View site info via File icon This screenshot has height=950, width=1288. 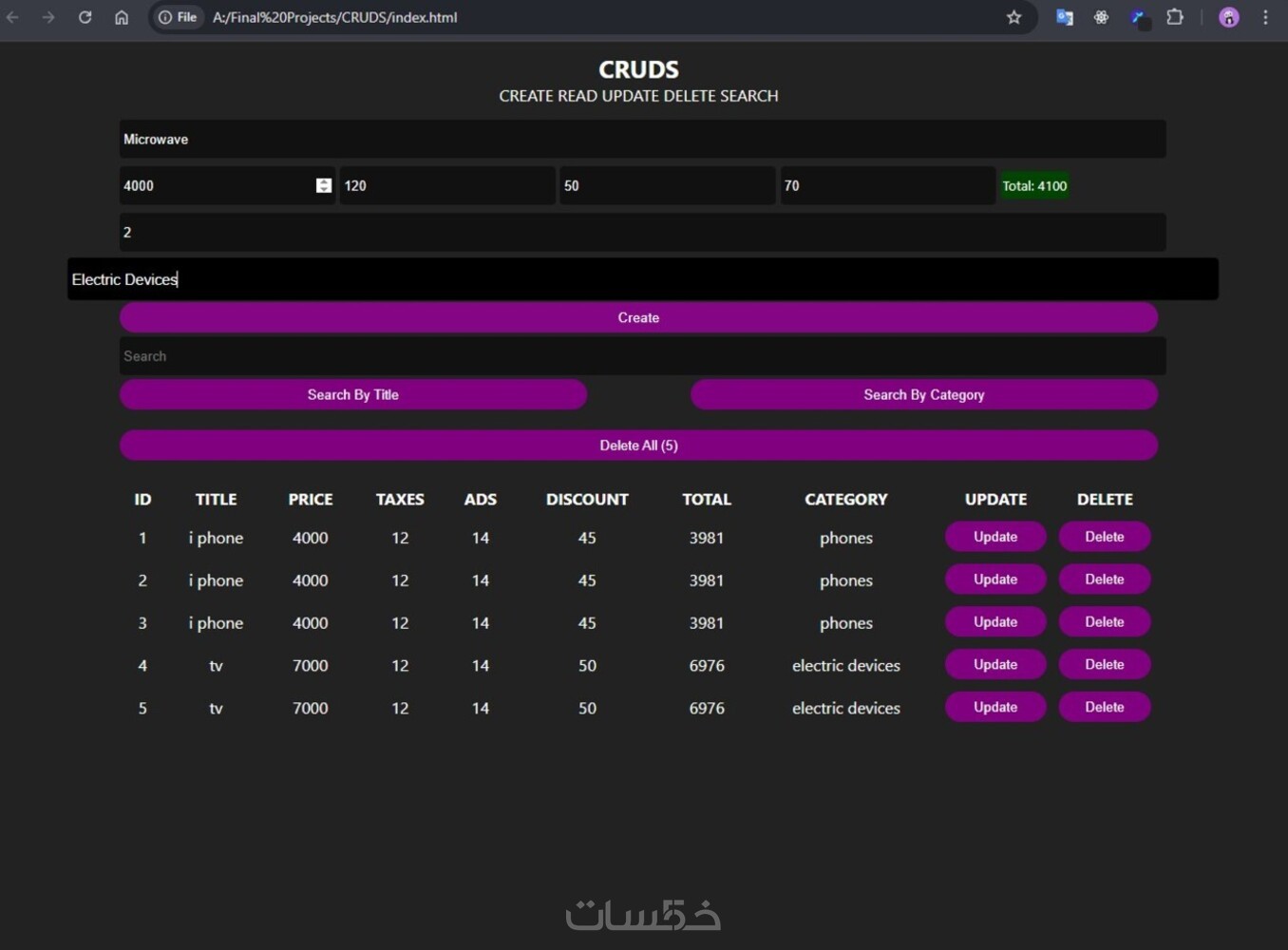(178, 17)
